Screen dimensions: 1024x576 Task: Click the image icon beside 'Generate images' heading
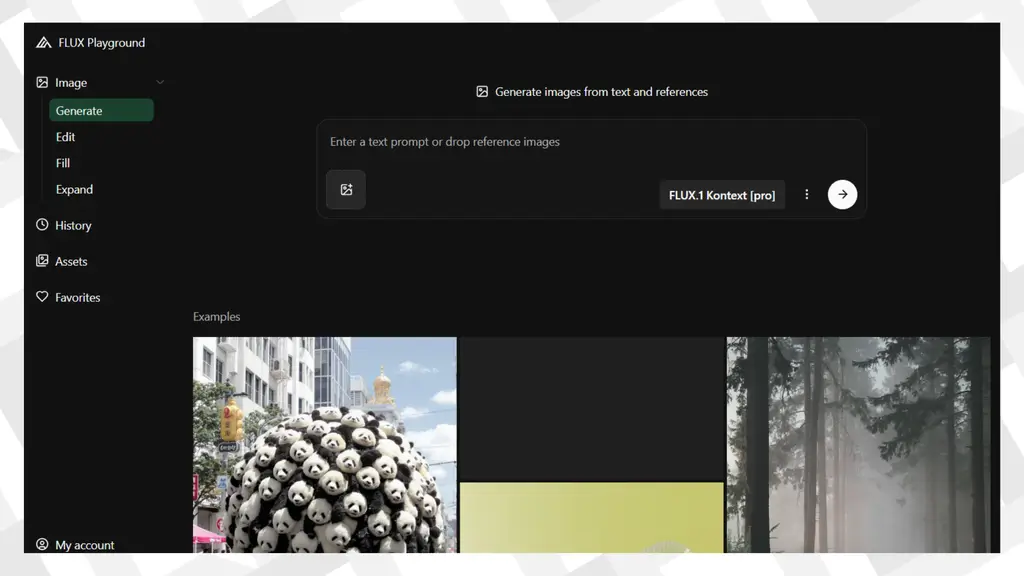coord(483,91)
